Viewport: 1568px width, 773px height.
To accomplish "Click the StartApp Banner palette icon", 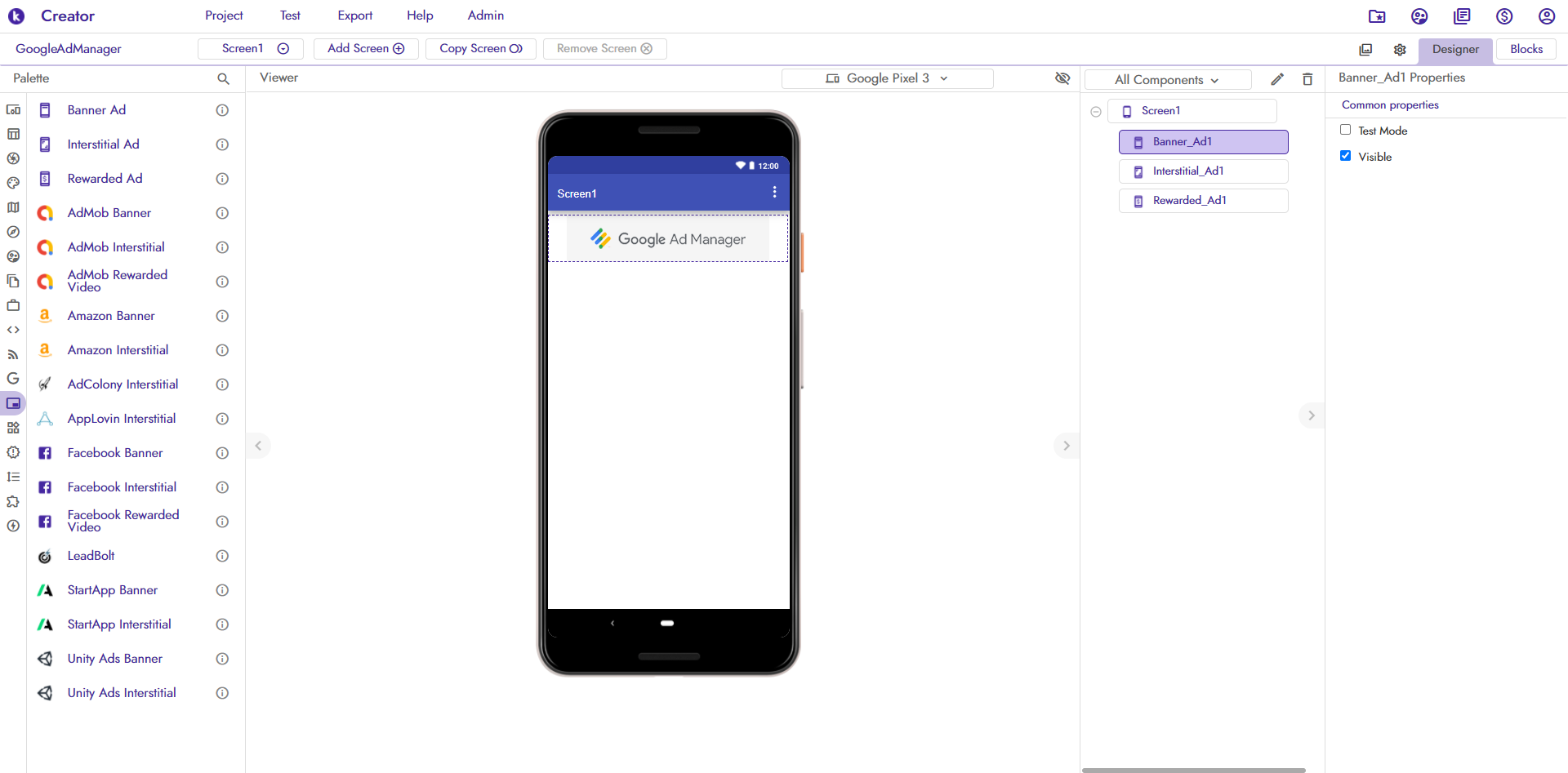I will (x=46, y=590).
